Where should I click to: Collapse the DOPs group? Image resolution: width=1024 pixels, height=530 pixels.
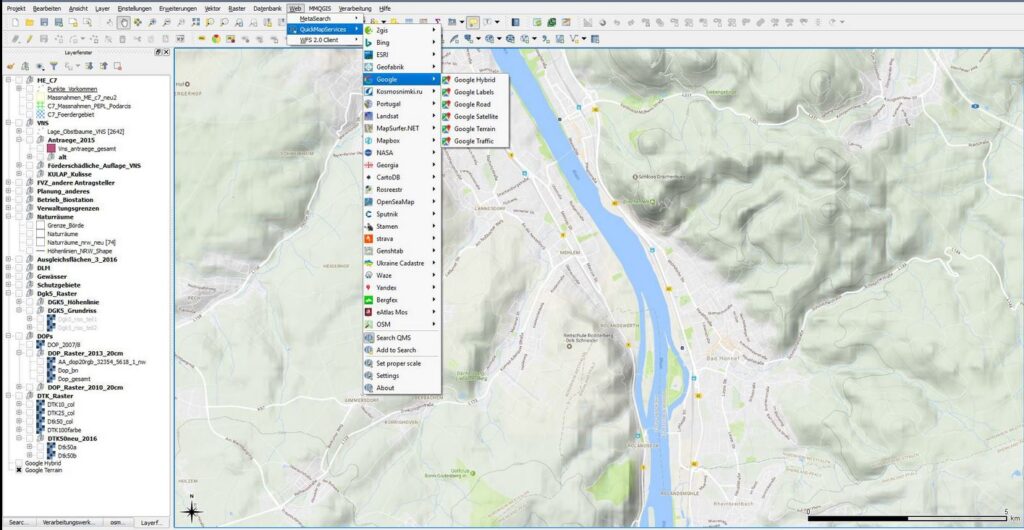pos(9,335)
